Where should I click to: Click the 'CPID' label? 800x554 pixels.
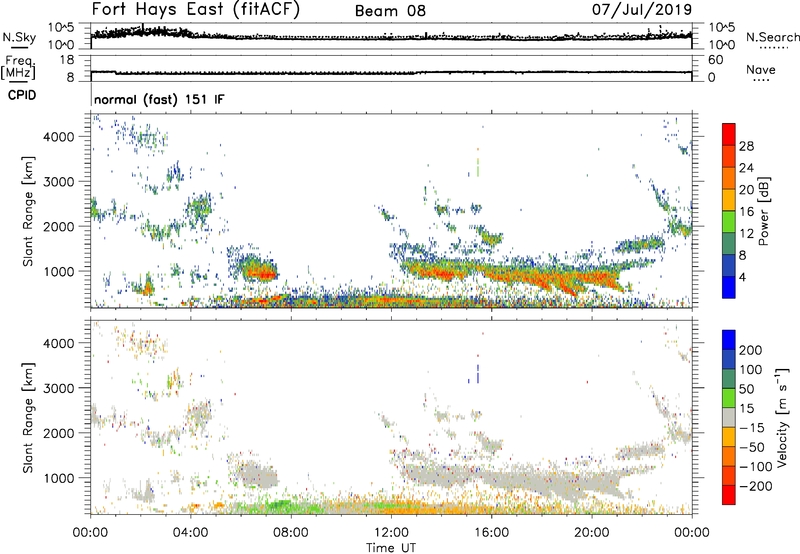point(22,95)
